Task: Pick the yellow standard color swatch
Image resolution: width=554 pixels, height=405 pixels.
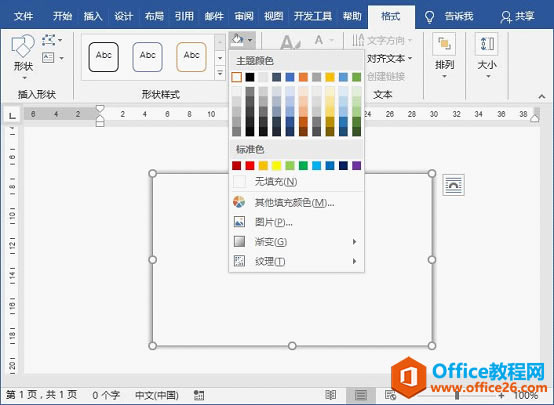Action: tap(277, 165)
